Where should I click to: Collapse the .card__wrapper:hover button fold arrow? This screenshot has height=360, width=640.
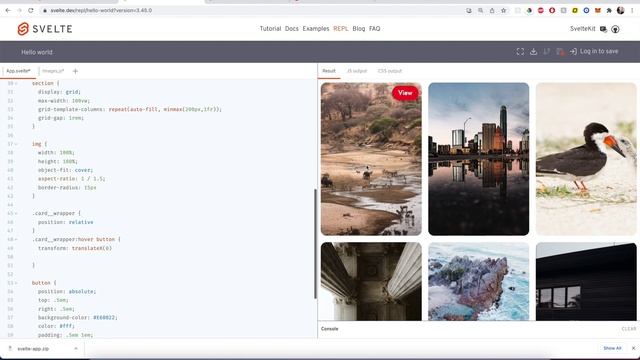click(16, 239)
